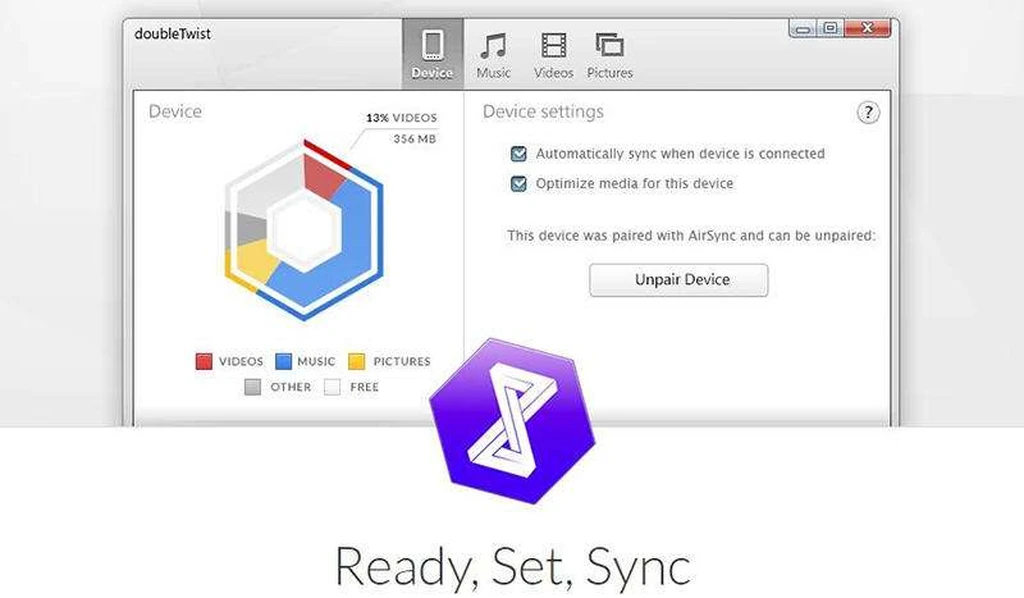Viewport: 1024px width, 598px height.
Task: Click the "Device settings" heading
Action: [543, 112]
